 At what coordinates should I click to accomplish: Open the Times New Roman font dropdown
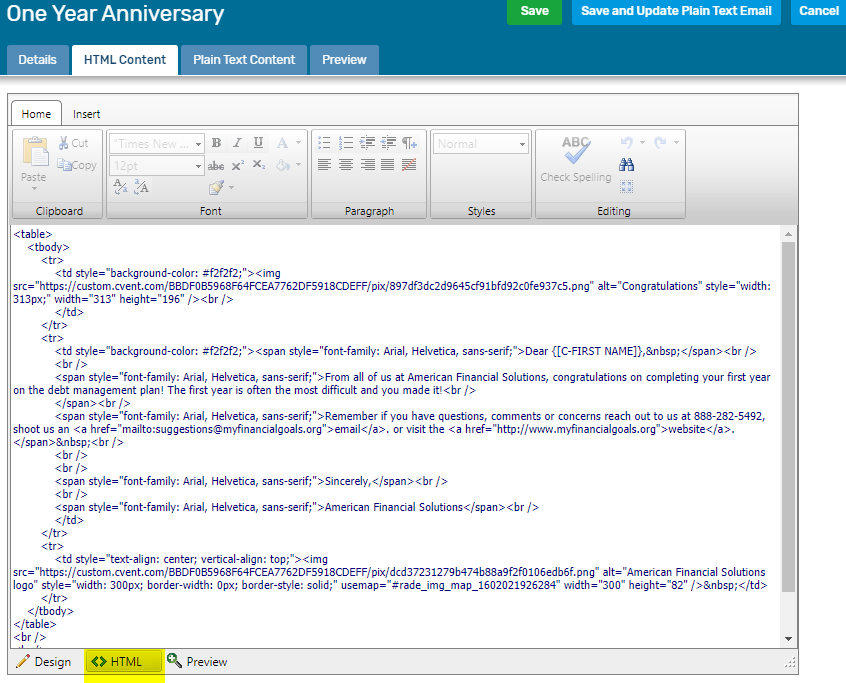(x=156, y=144)
